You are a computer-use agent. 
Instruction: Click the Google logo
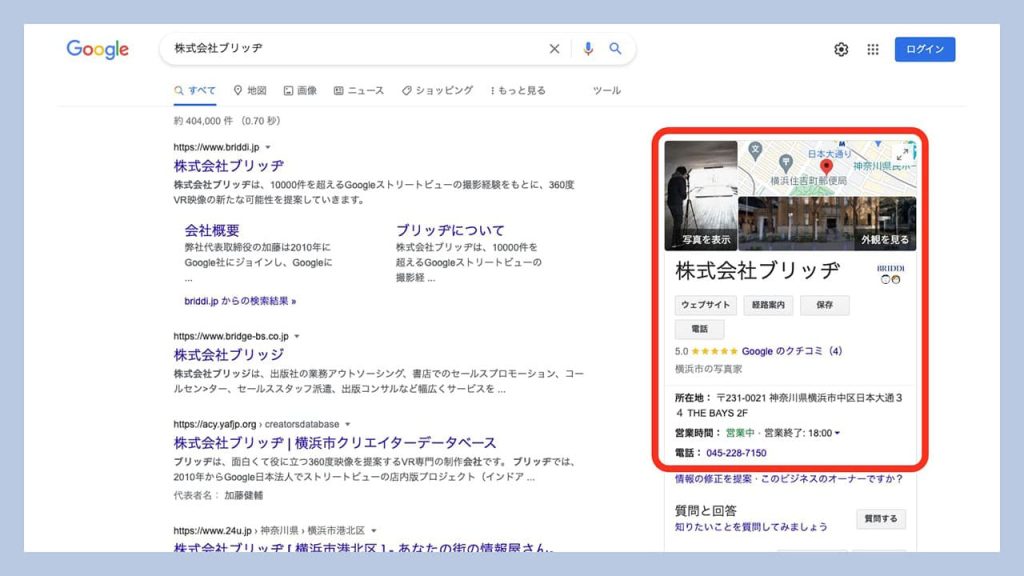(x=97, y=50)
